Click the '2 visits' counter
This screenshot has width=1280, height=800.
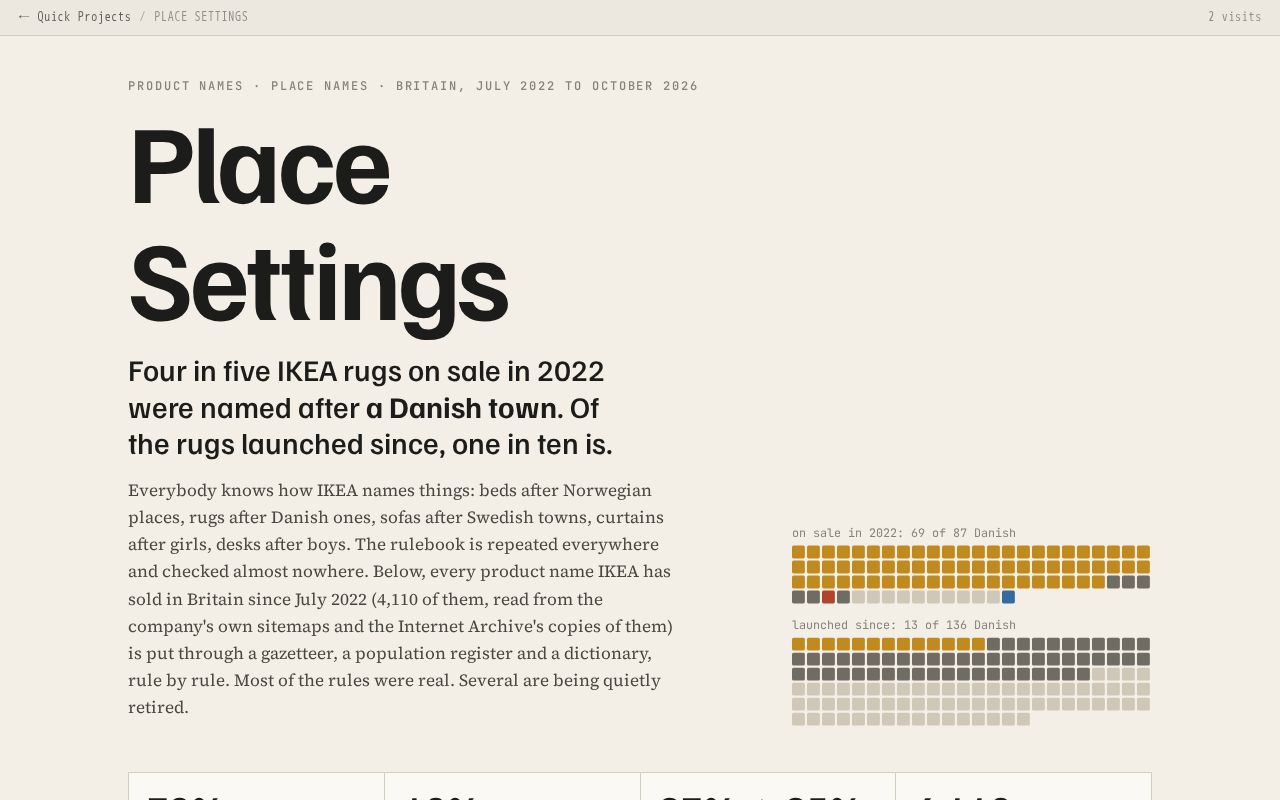coord(1234,17)
